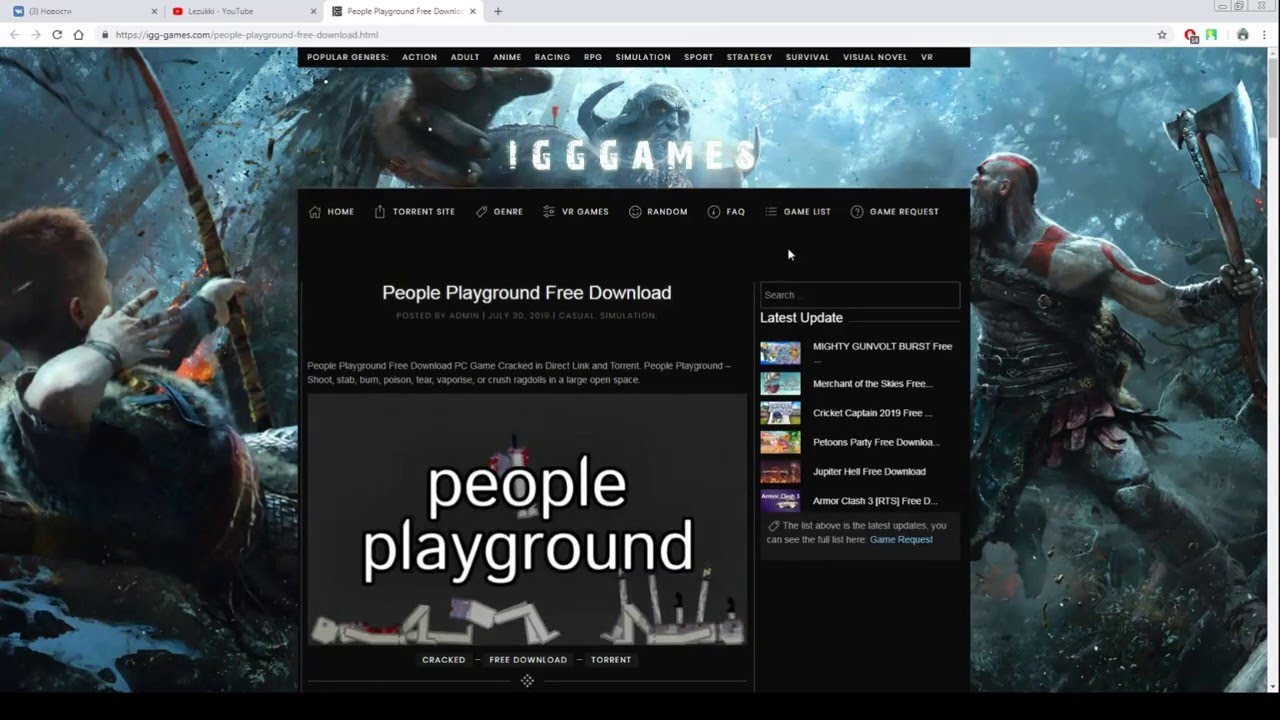The height and width of the screenshot is (720, 1280).
Task: Open the green extension icon
Action: coord(1211,34)
